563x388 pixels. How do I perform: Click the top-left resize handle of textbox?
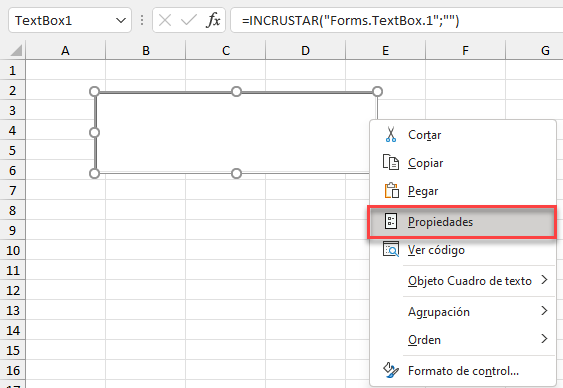tap(94, 92)
